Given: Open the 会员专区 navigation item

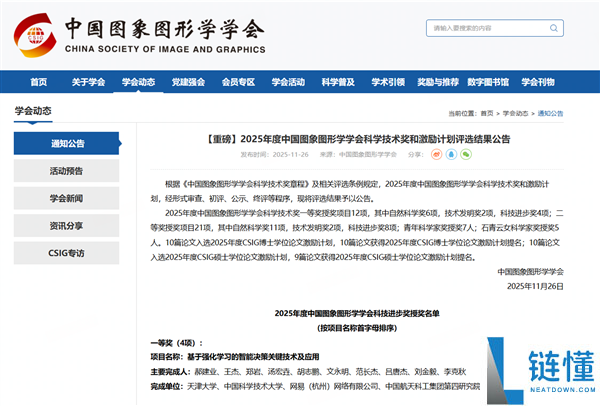Looking at the screenshot, I should click(x=238, y=82).
